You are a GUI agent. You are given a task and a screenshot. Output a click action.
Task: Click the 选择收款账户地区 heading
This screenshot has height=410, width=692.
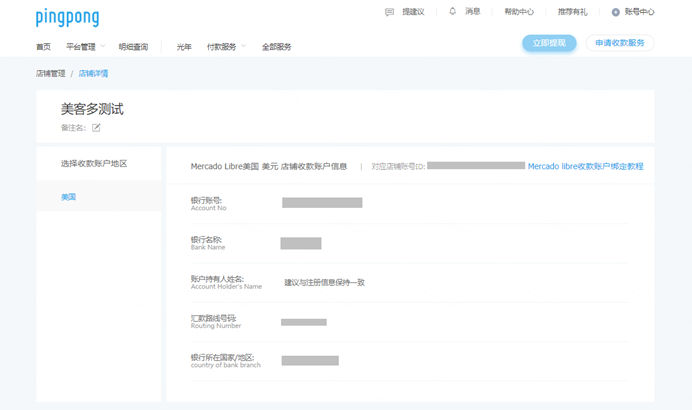tap(94, 164)
